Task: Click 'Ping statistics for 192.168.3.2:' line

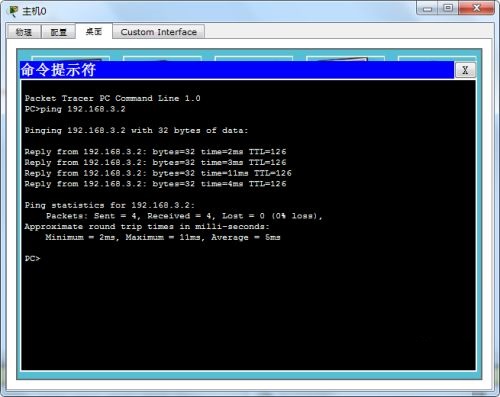Action: click(x=110, y=205)
